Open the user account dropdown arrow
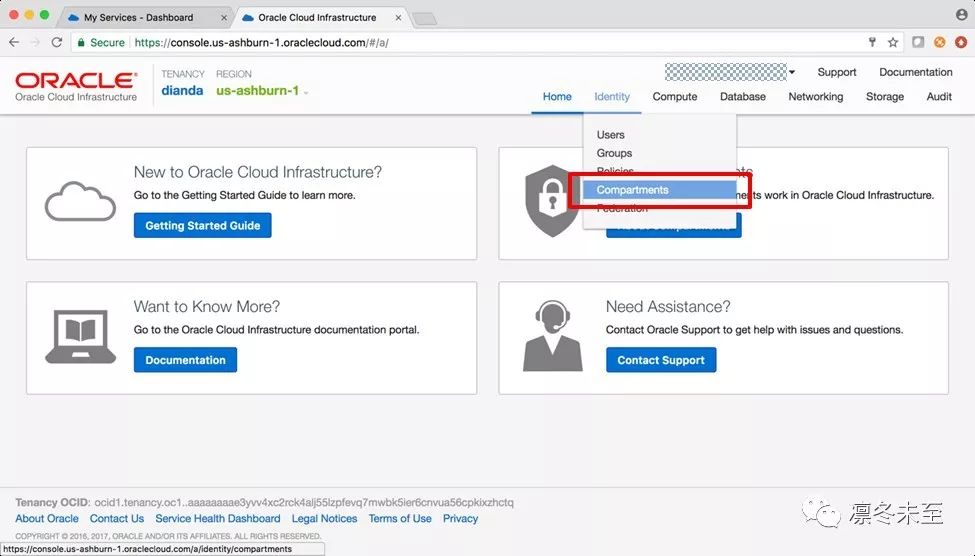975x556 pixels. point(792,72)
